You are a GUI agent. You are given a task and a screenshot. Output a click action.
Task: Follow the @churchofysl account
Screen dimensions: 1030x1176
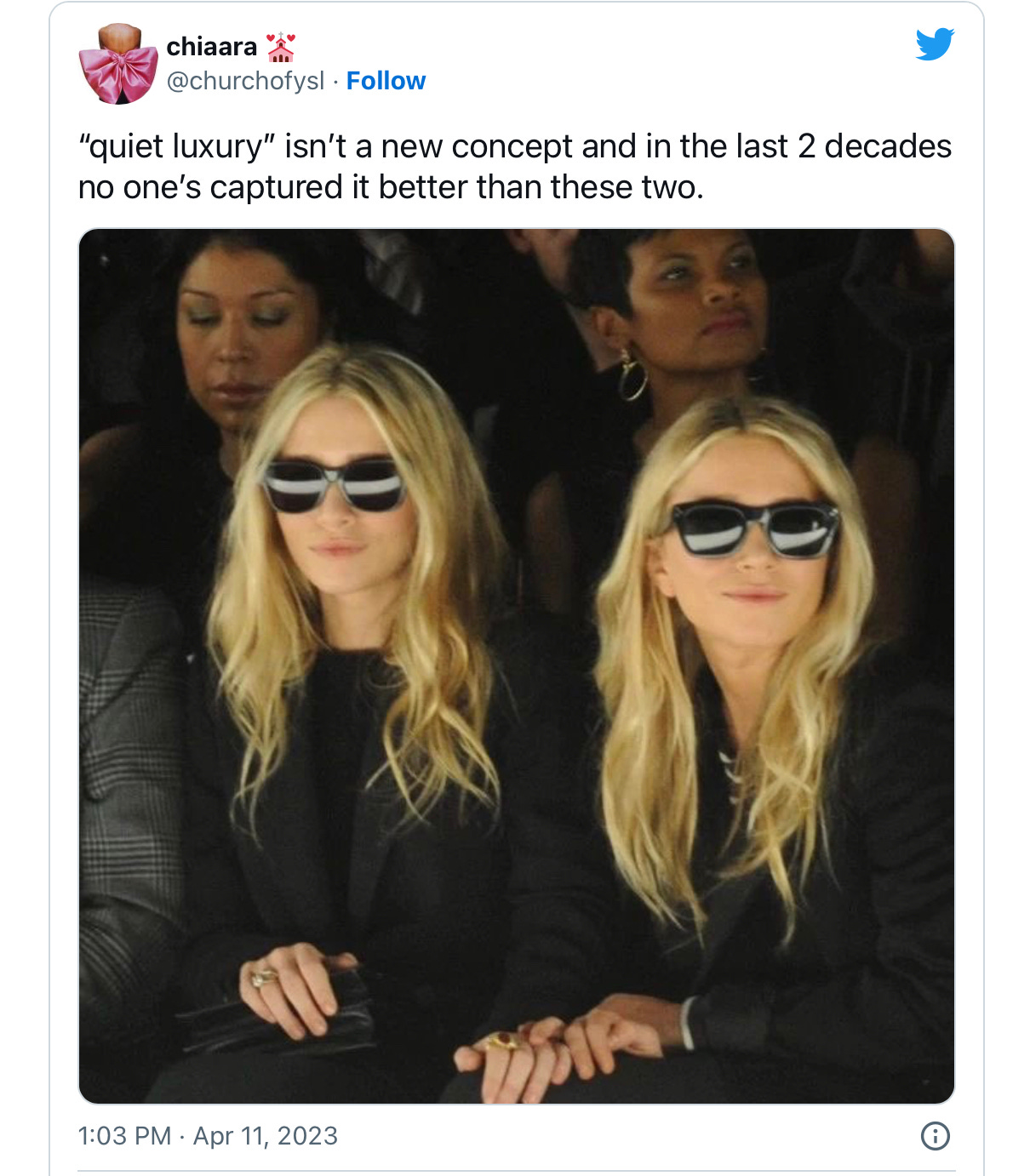click(386, 81)
